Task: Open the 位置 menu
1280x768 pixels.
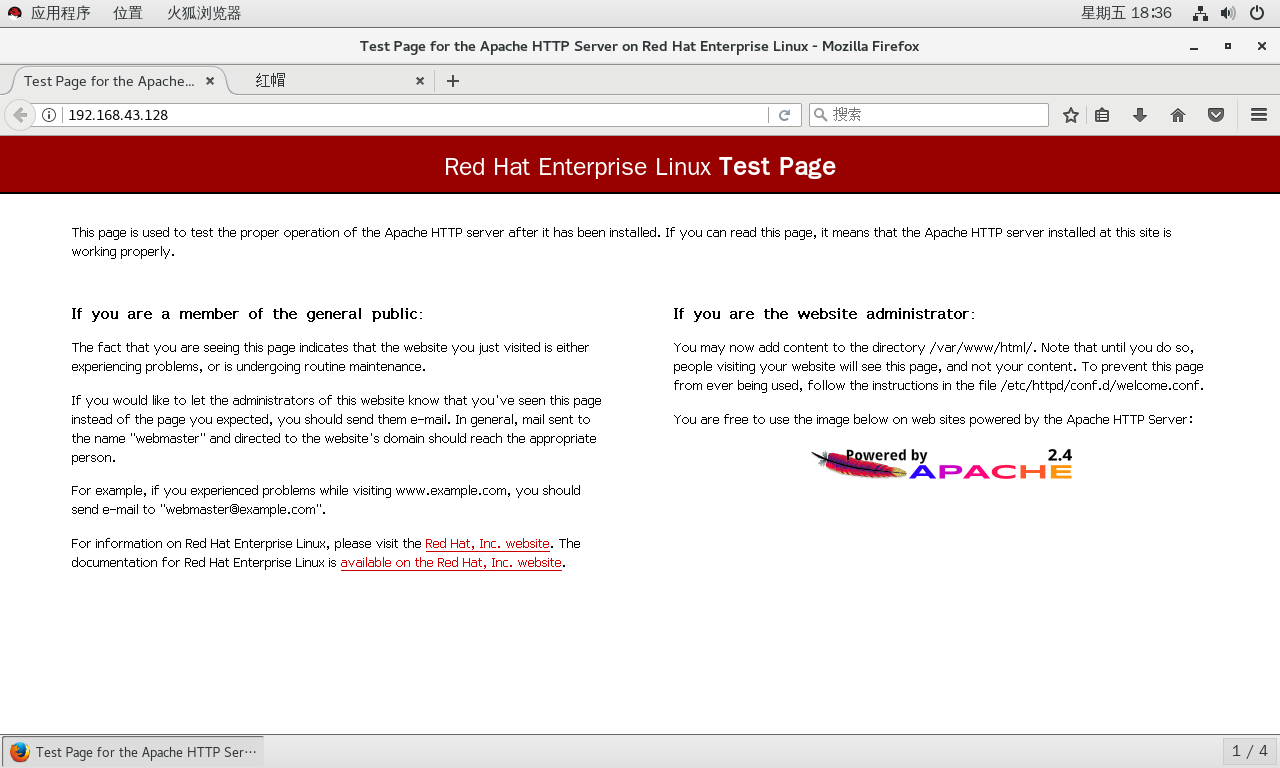Action: pyautogui.click(x=128, y=13)
